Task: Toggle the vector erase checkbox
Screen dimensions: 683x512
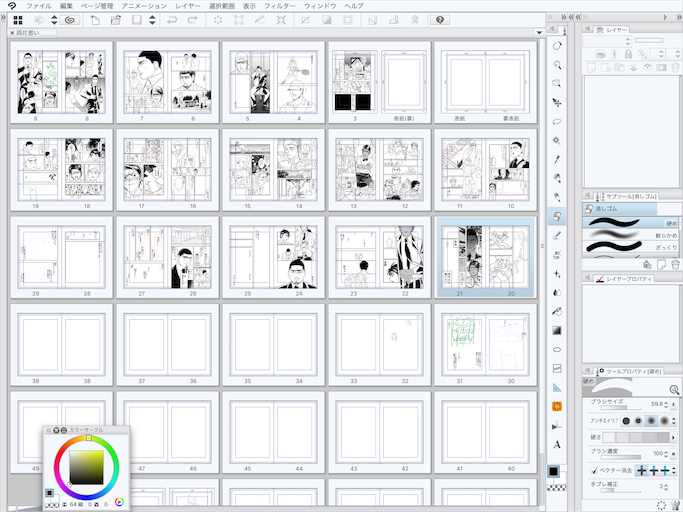Action: click(594, 471)
